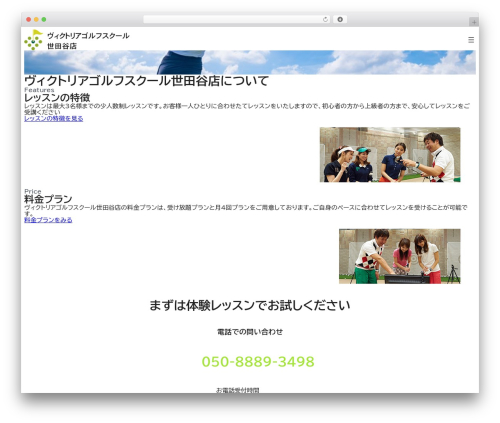The width and height of the screenshot is (500, 423).
Task: Open the hamburger menu icon
Action: [x=471, y=40]
